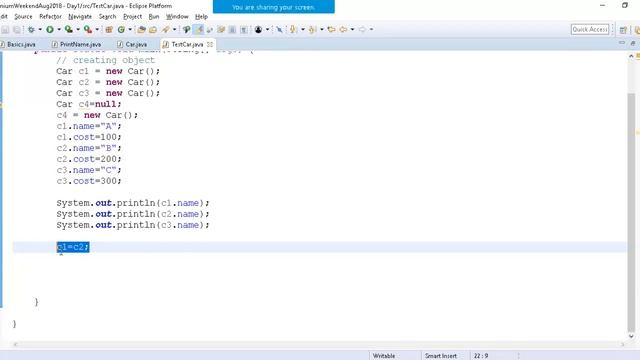This screenshot has width=640, height=360.
Task: Open the New Java Class dropdown arrow
Action: 130,29
